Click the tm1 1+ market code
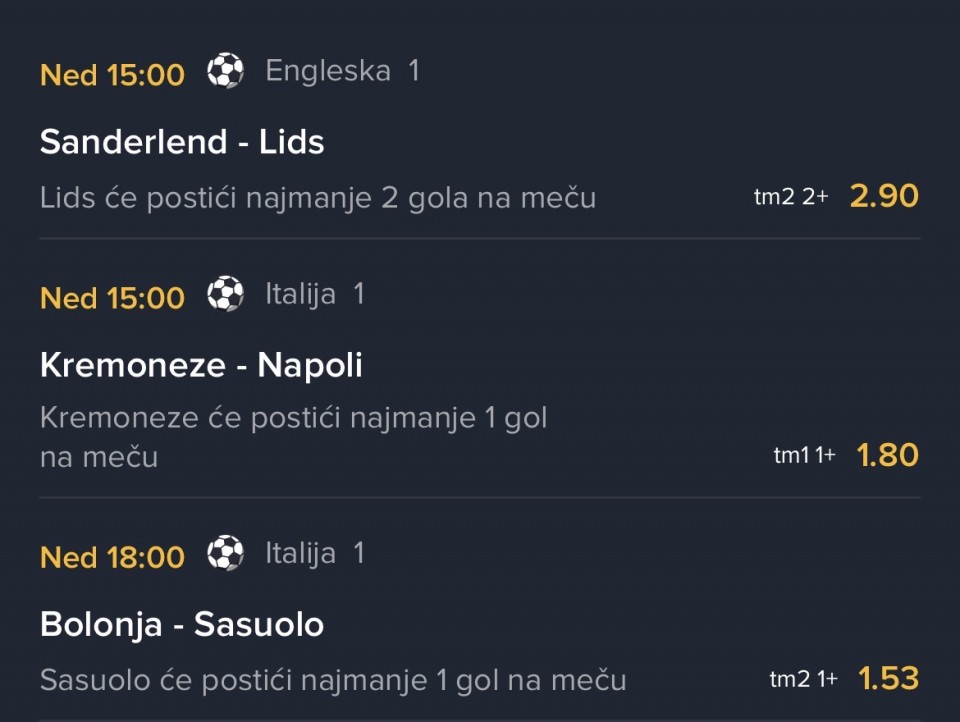Viewport: 960px width, 722px height. click(804, 456)
